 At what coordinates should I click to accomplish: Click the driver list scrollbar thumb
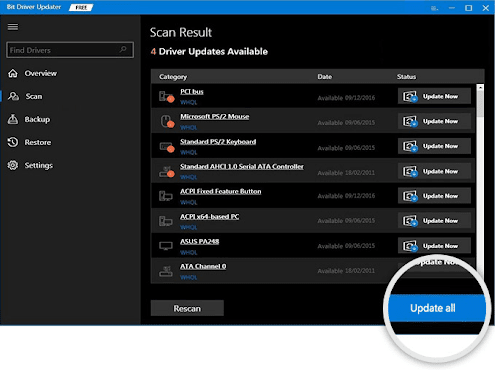pos(480,104)
